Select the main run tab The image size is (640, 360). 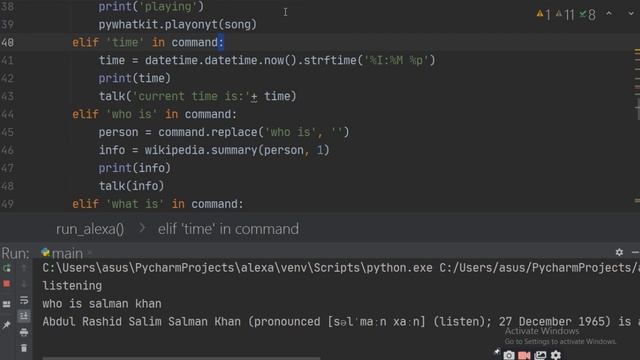pos(62,253)
